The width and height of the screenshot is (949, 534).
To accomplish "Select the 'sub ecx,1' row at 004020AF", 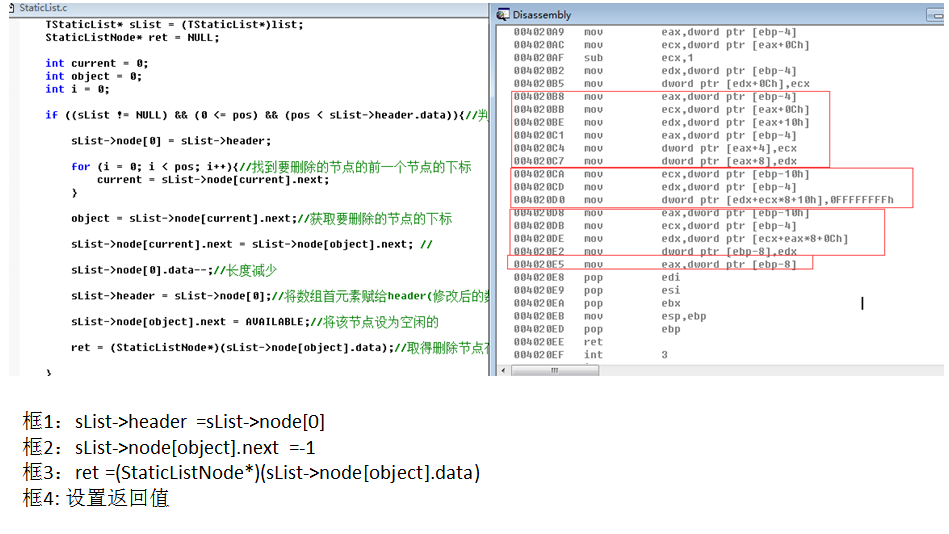I will (603, 58).
